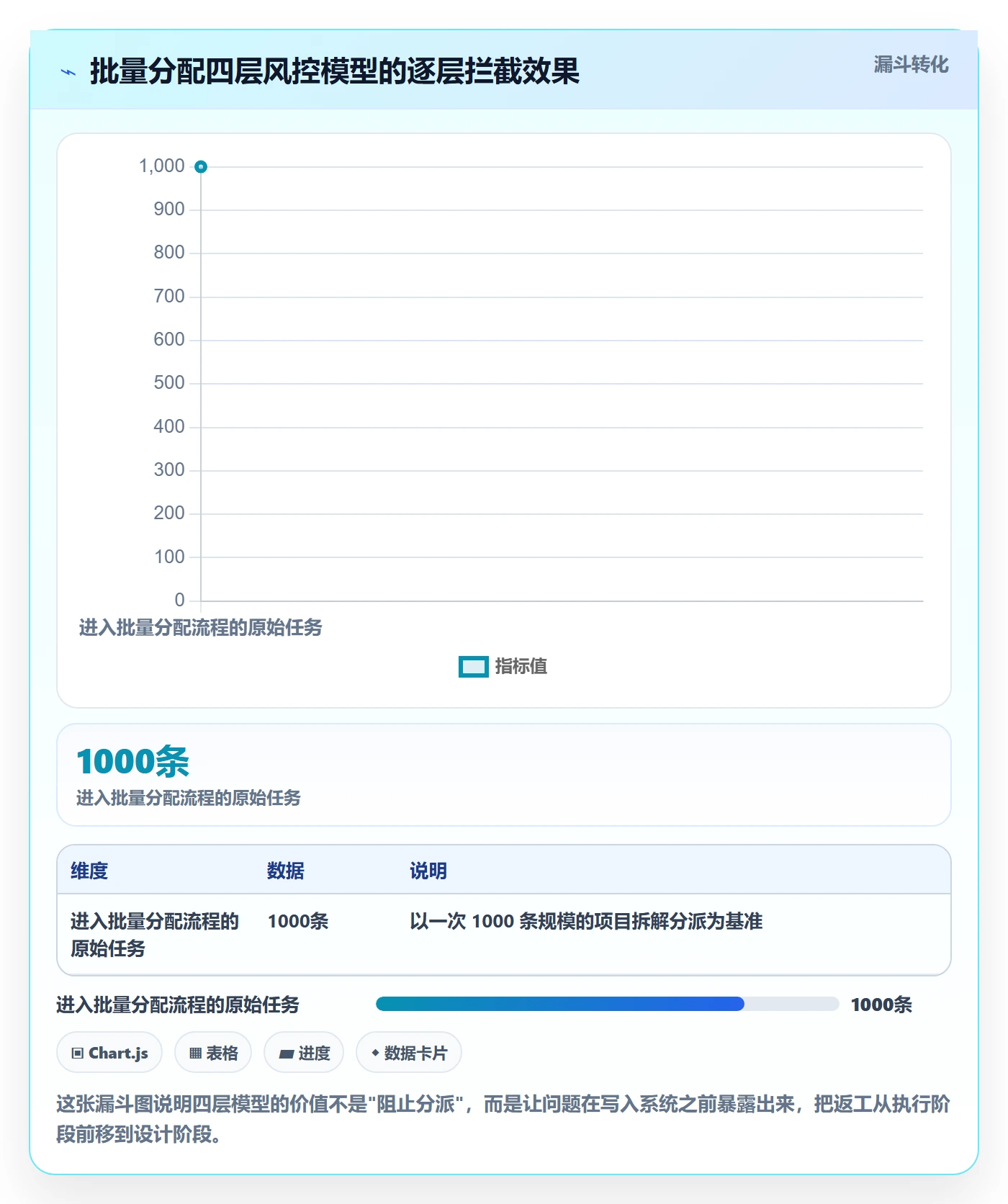Click the 200 y-axis label
1008x1204 pixels.
tap(169, 513)
